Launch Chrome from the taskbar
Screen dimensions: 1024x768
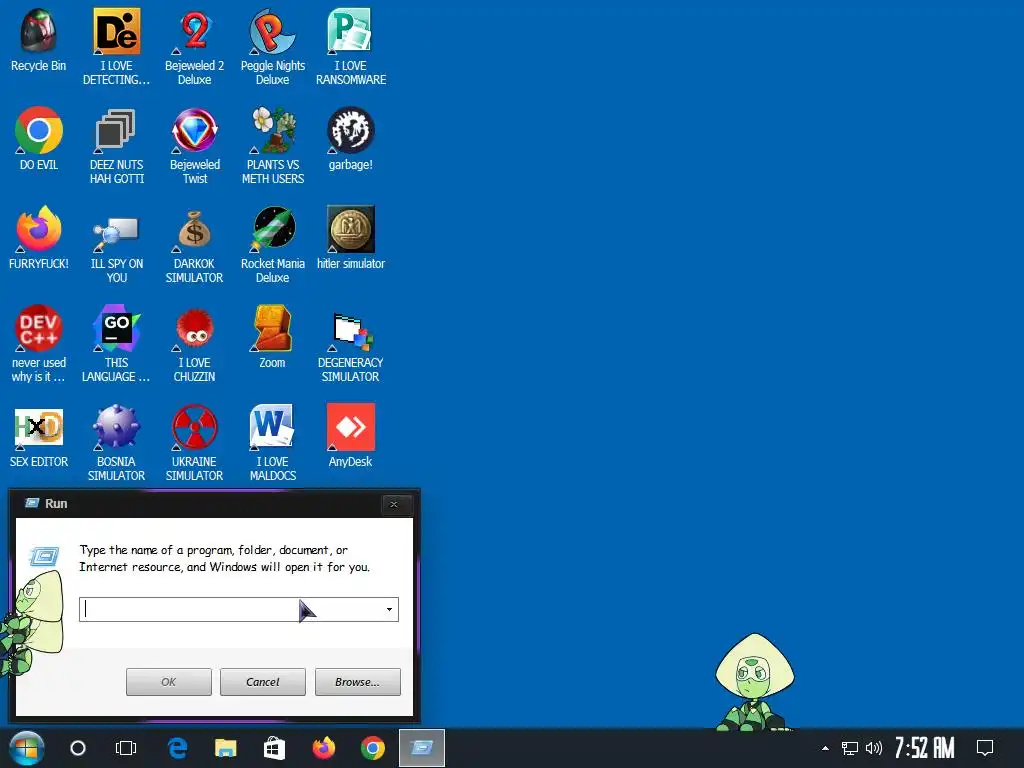[372, 748]
